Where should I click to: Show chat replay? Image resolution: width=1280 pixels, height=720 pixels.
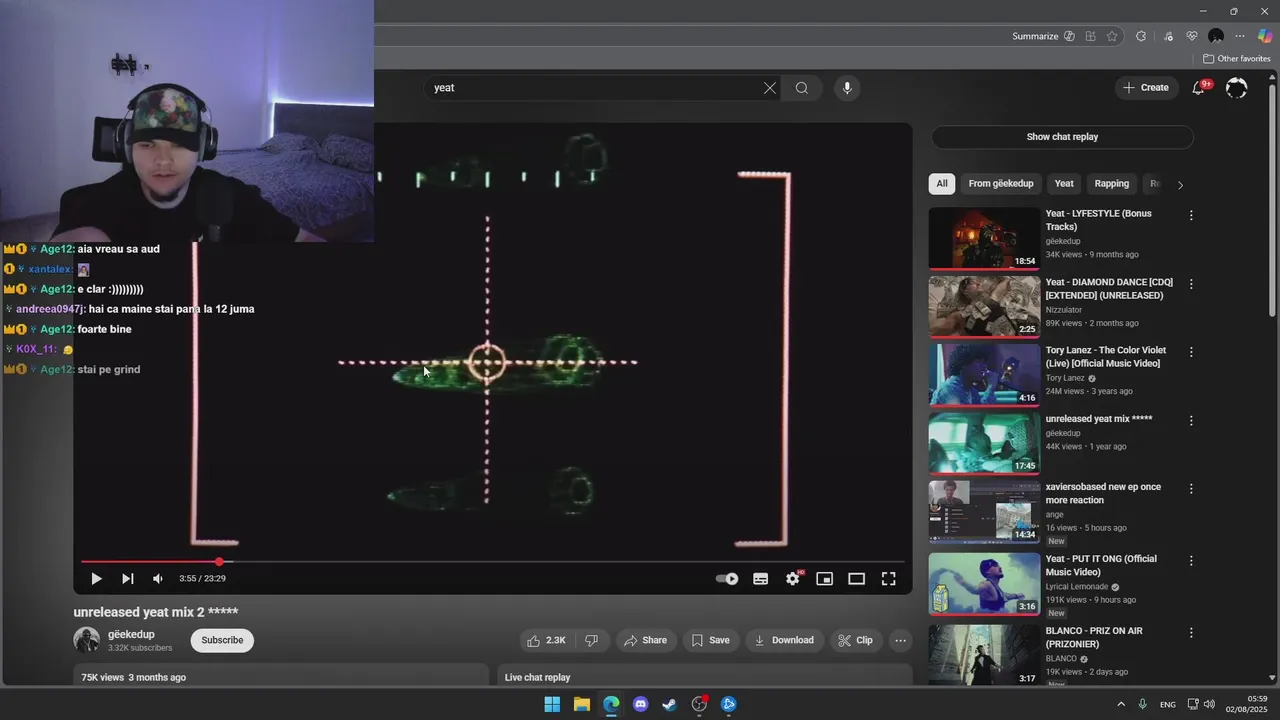(x=1062, y=137)
